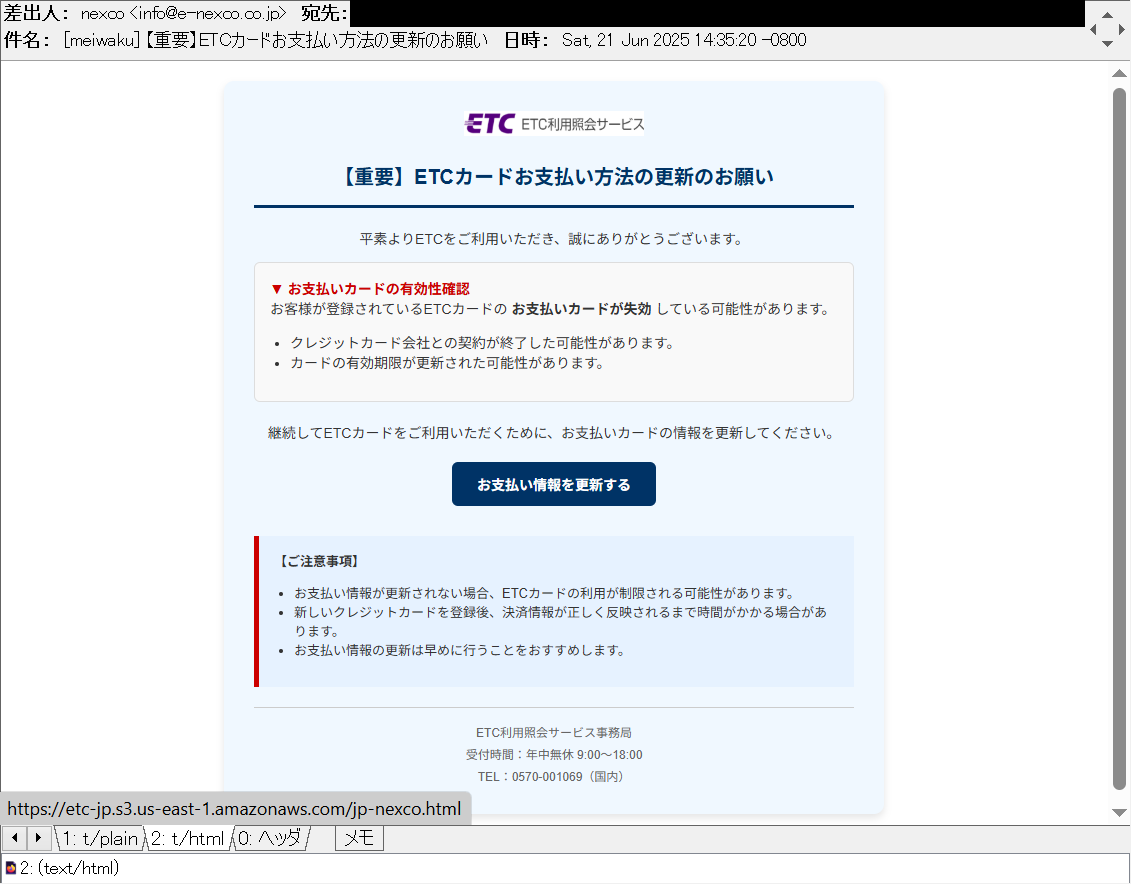Switch to the 1: t/plain tab
Viewport: 1132px width, 885px height.
pos(100,838)
